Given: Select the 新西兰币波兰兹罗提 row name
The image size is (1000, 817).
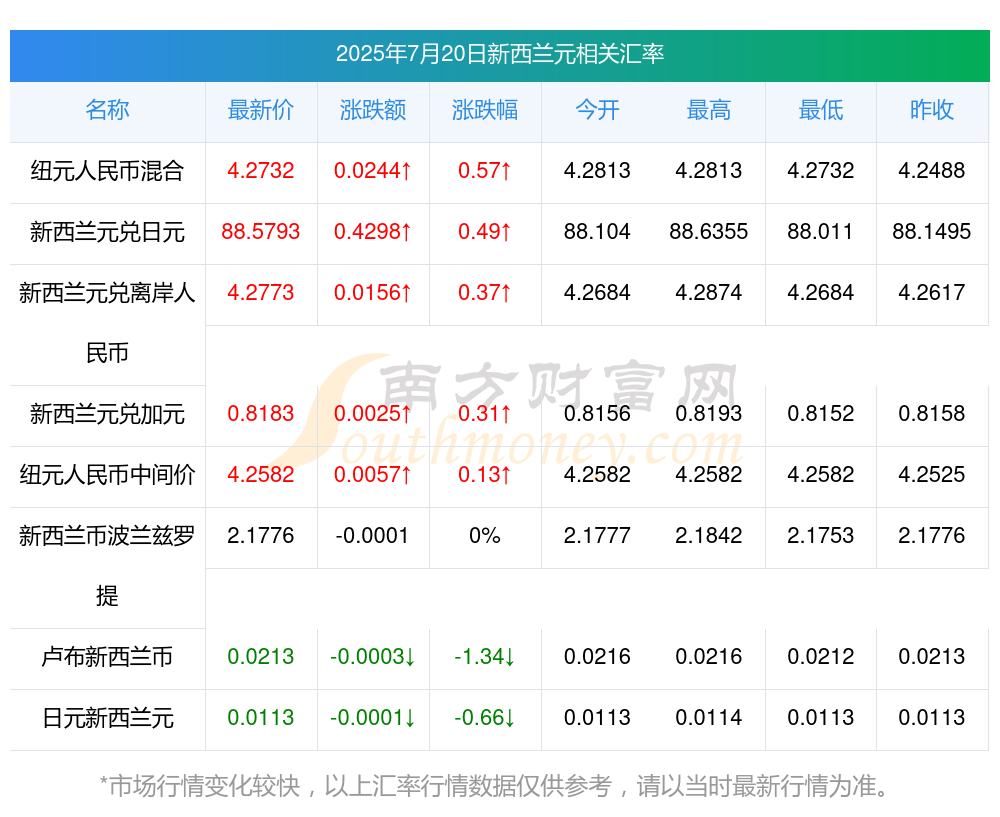Looking at the screenshot, I should point(107,566).
